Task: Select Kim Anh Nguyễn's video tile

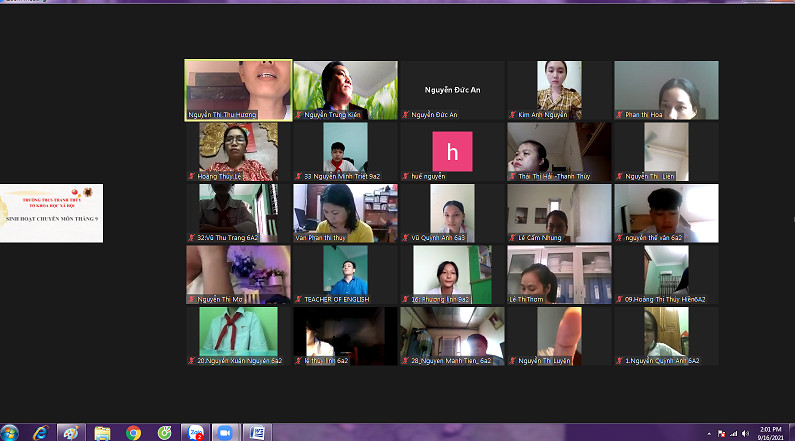Action: coord(559,90)
